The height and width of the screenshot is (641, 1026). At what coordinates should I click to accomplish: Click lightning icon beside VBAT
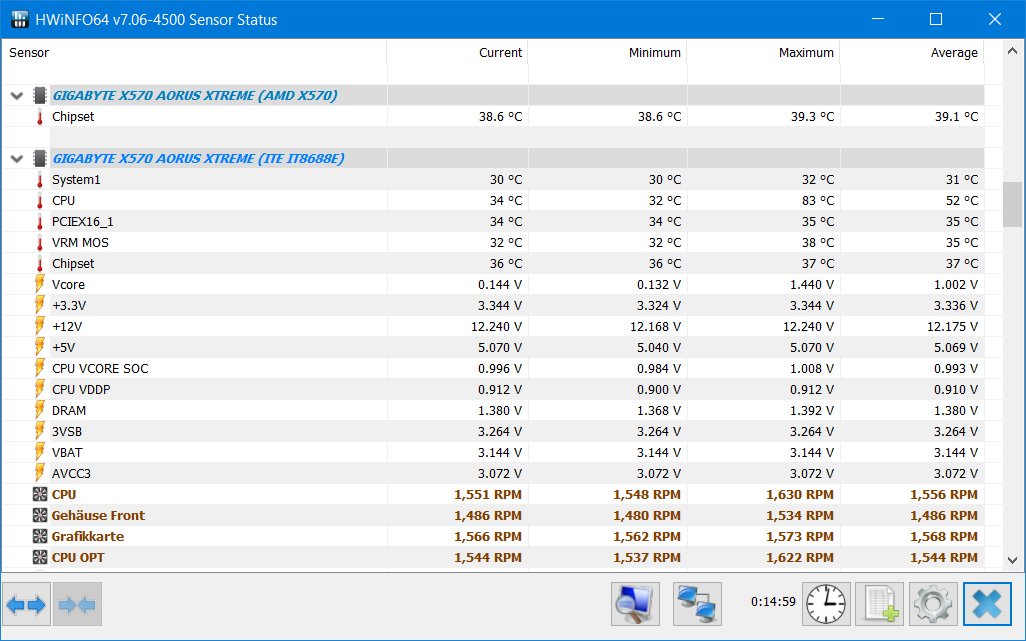pos(40,453)
